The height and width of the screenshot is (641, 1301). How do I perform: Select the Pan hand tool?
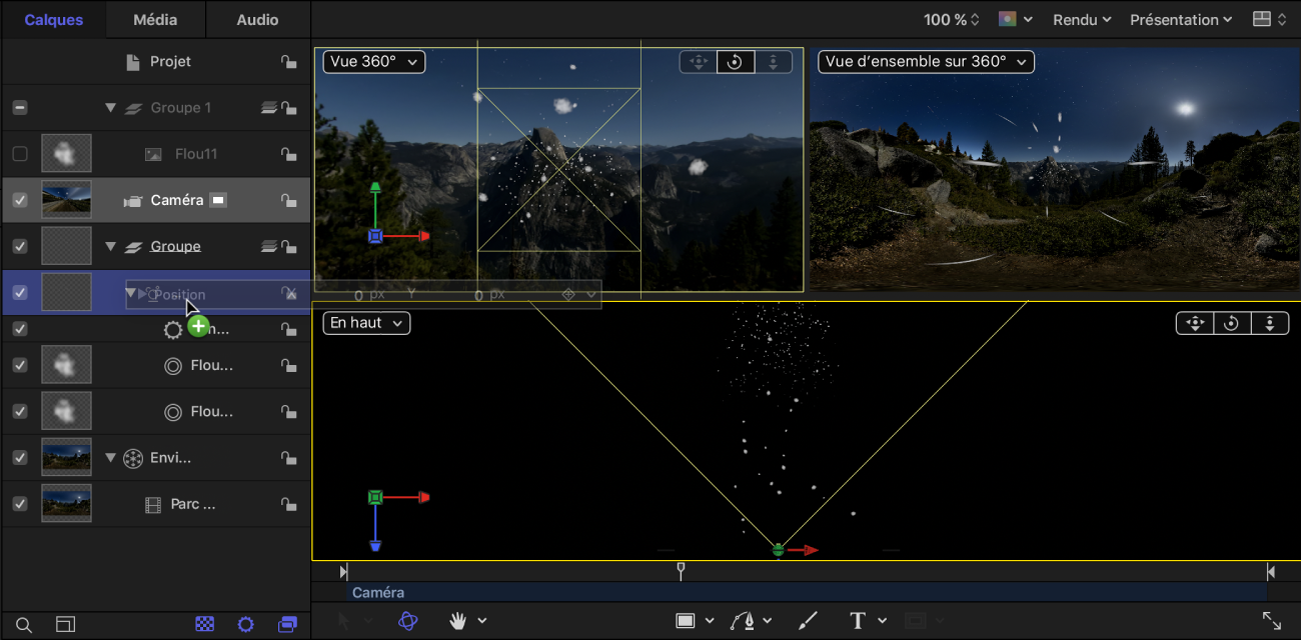point(458,621)
